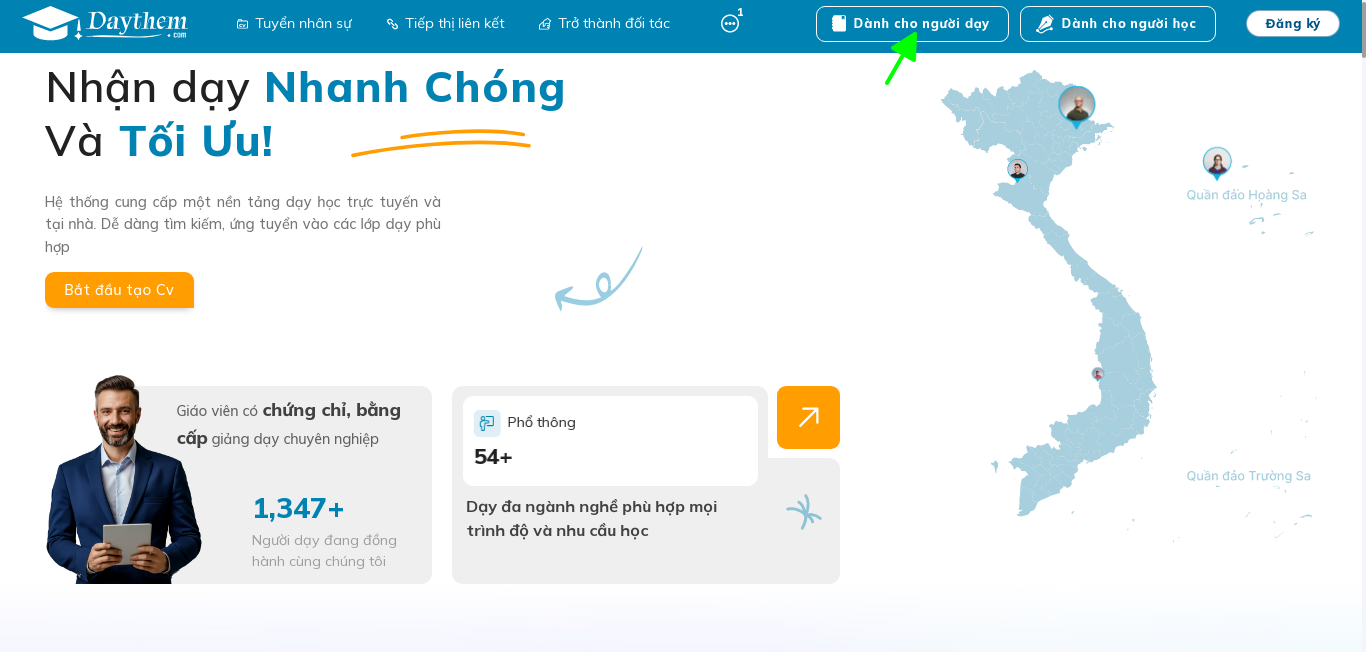
Task: Click the 1,347+ teachers statistic
Action: [298, 508]
